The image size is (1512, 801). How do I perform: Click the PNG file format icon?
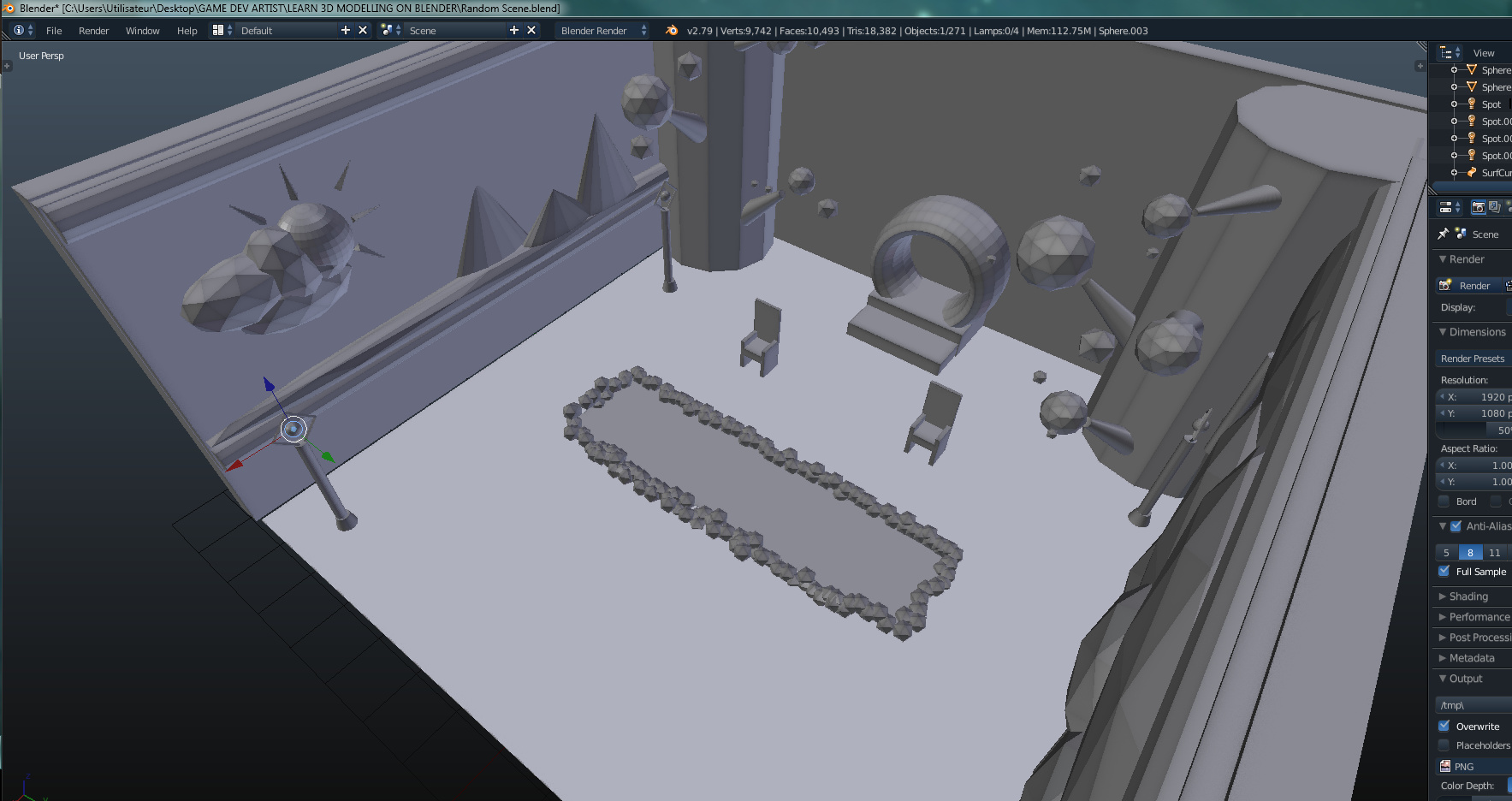(x=1445, y=766)
